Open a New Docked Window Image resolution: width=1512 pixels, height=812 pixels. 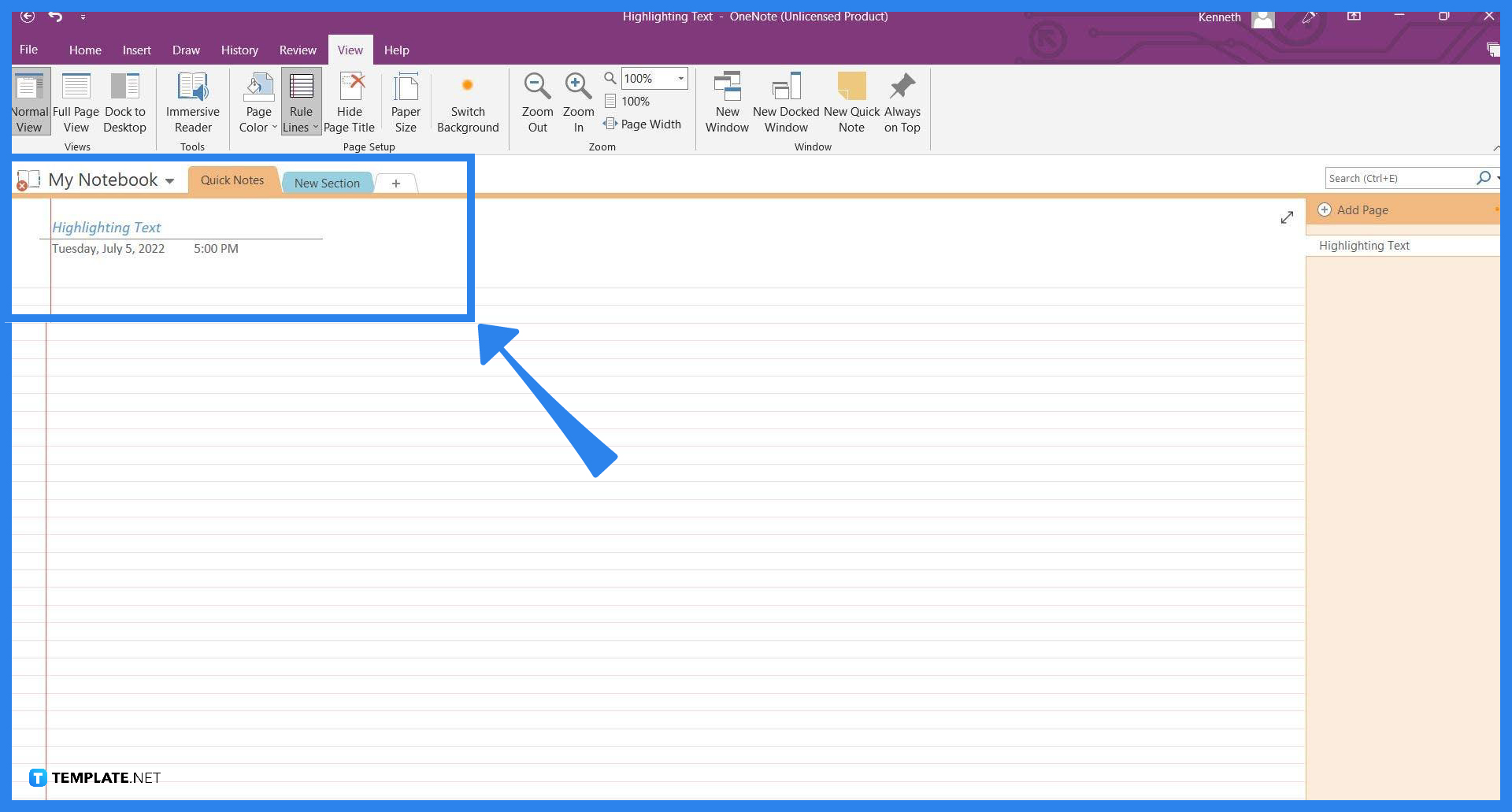click(785, 101)
